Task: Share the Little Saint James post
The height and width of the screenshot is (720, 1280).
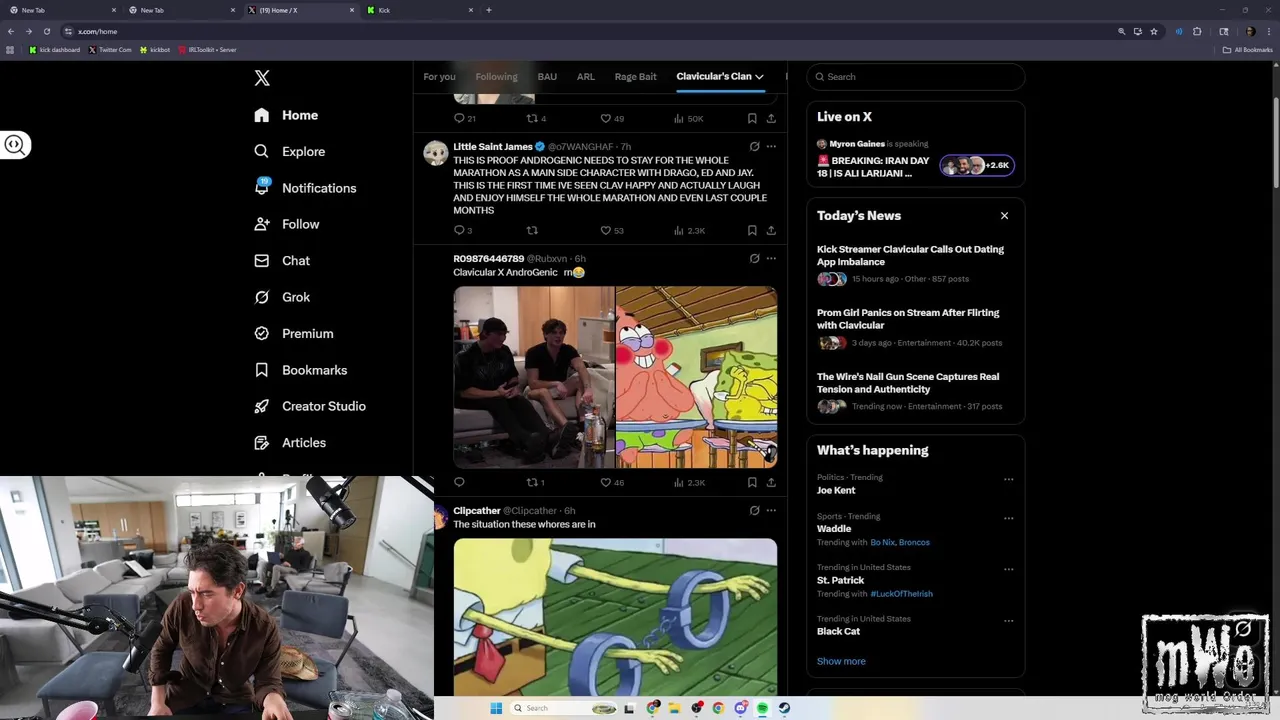Action: [x=771, y=230]
